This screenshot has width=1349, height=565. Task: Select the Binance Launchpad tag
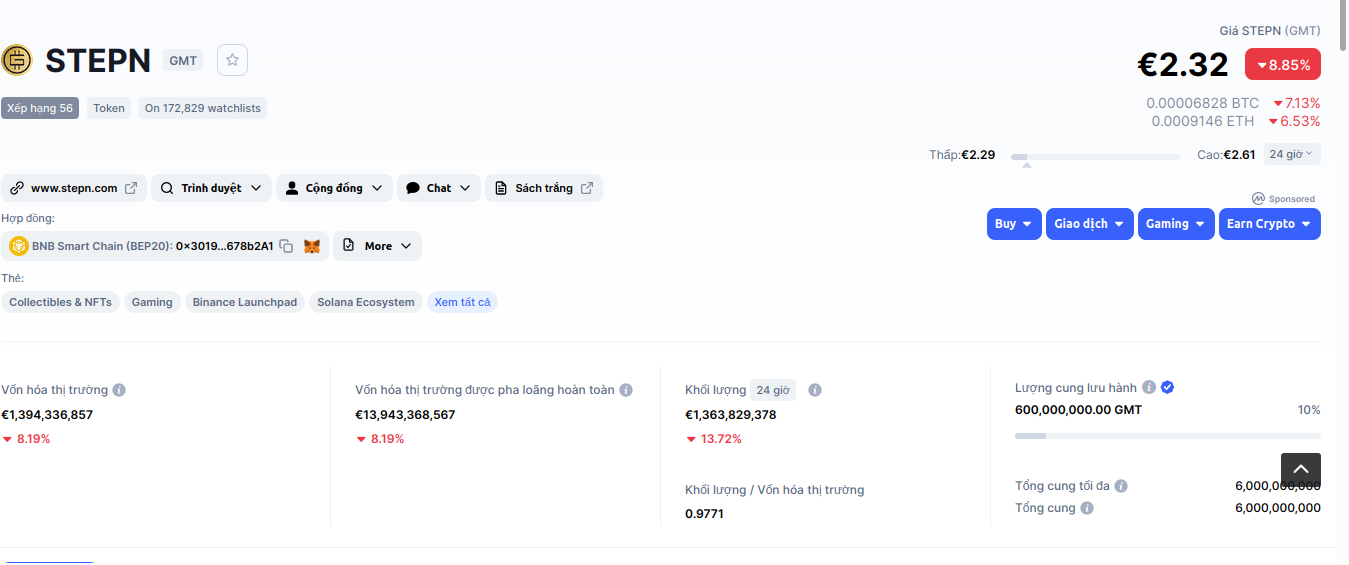point(245,302)
